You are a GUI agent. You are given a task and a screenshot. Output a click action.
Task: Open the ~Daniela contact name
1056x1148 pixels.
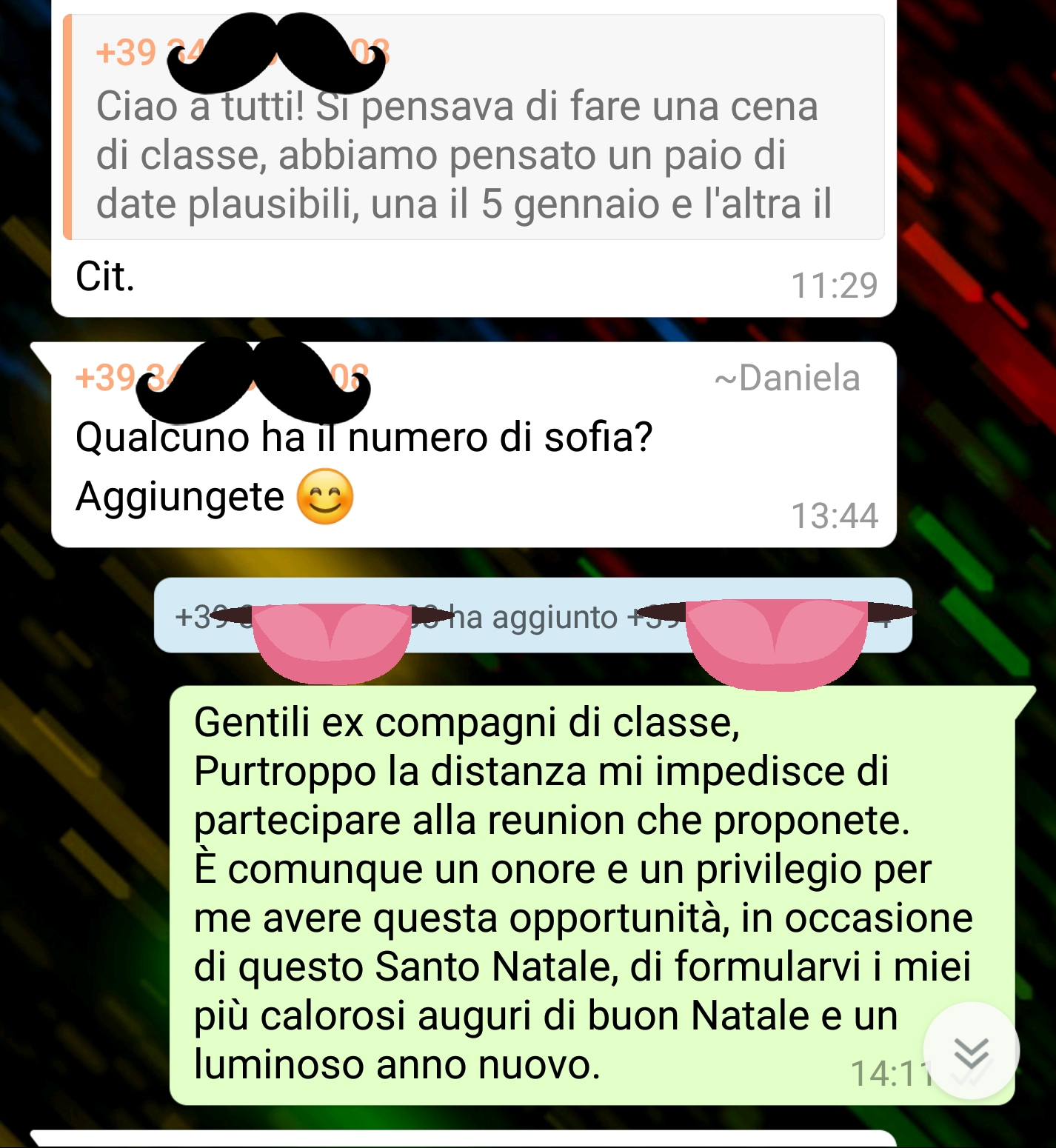787,378
